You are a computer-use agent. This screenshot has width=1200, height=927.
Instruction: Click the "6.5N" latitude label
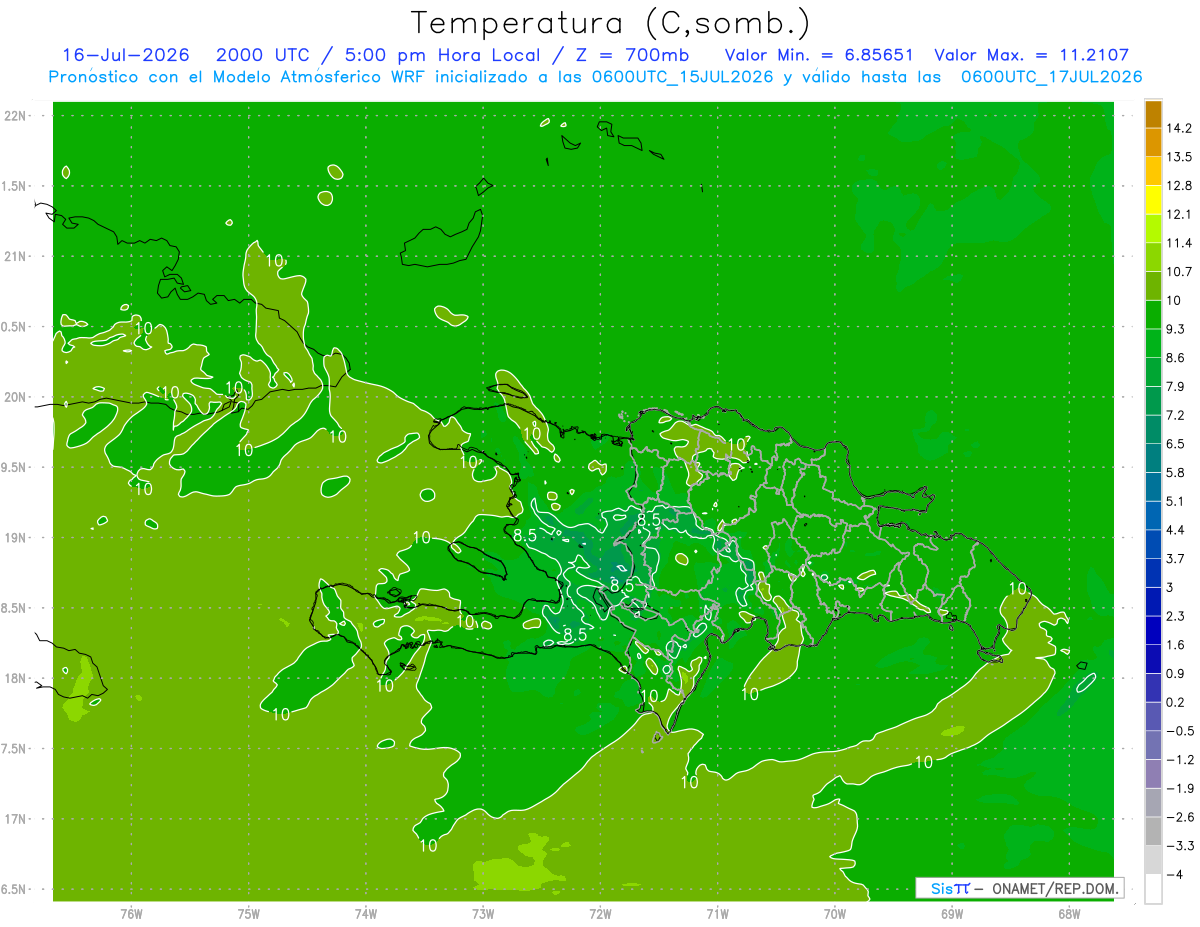[15, 890]
